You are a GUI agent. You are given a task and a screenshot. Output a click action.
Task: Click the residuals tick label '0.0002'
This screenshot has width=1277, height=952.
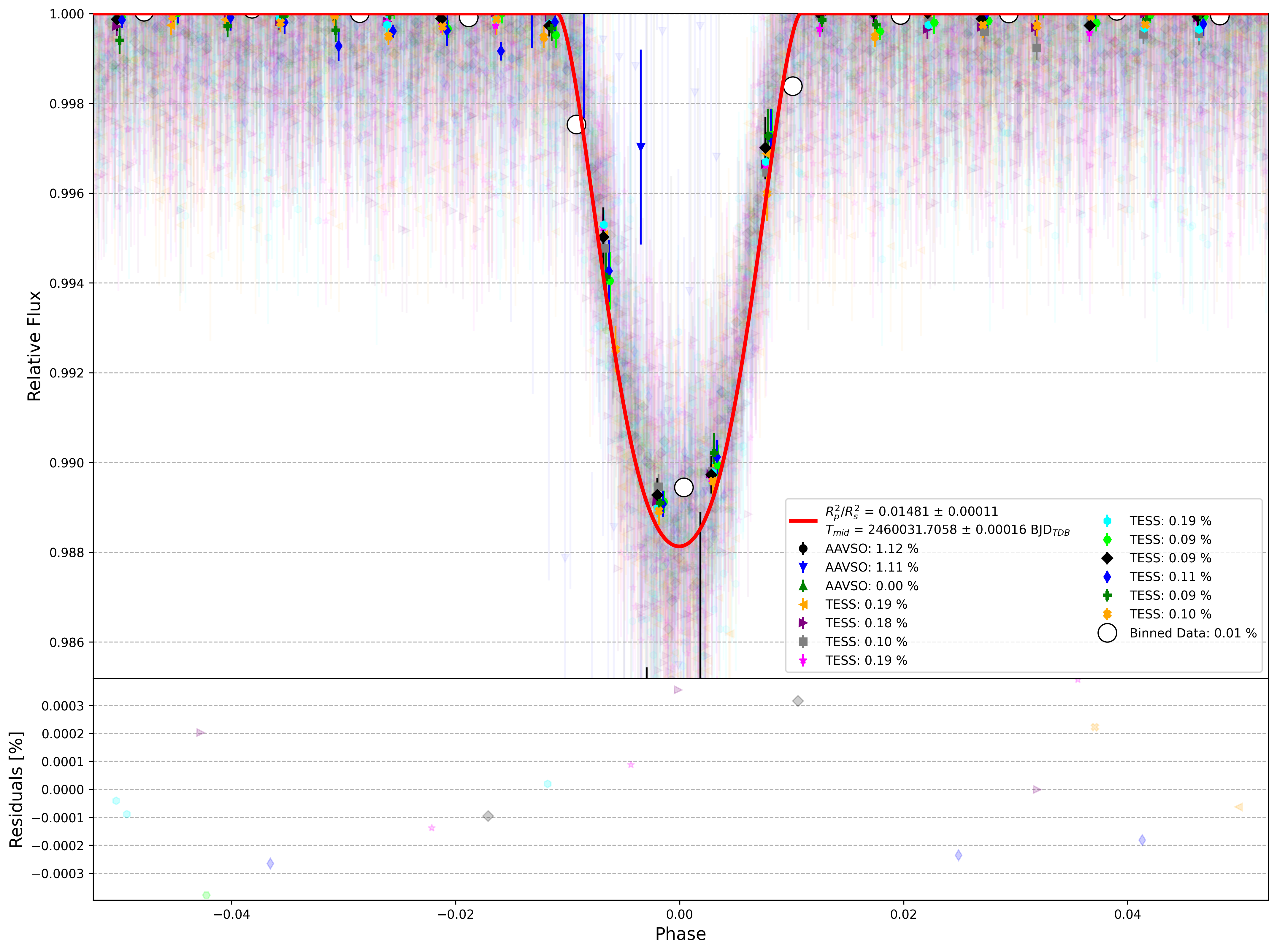coord(63,734)
